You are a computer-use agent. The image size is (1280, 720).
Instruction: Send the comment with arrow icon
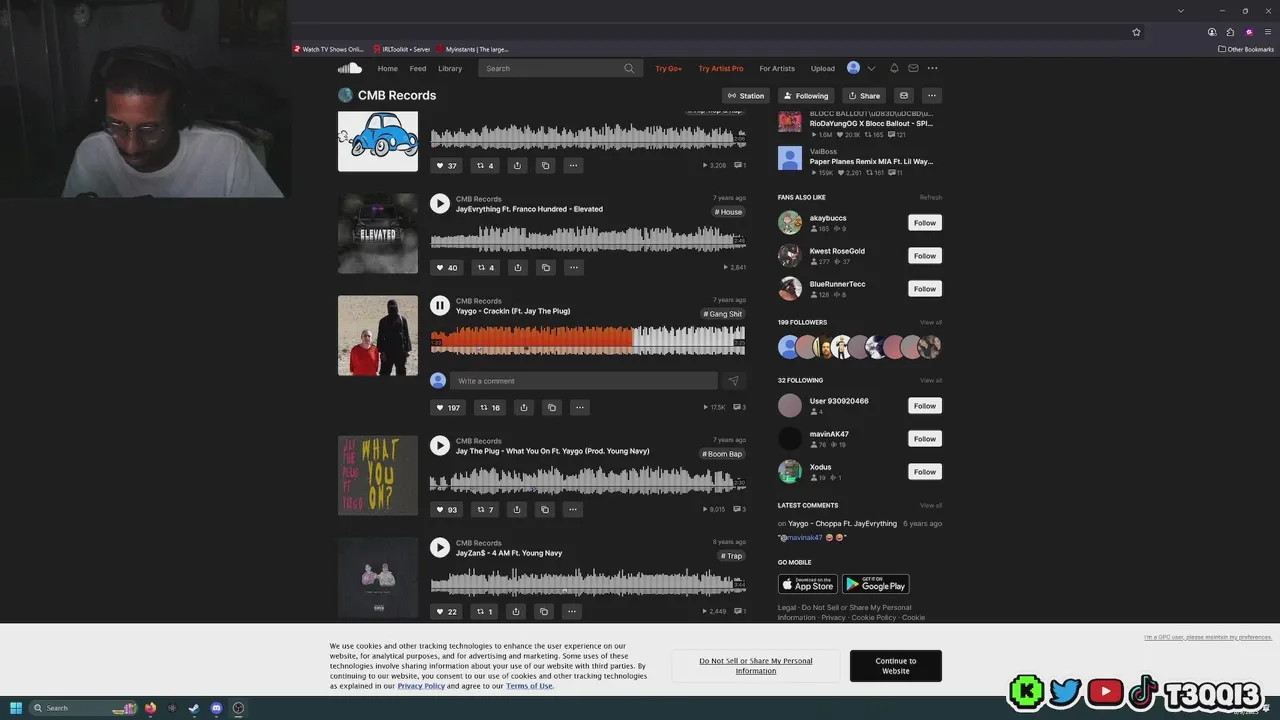(733, 381)
